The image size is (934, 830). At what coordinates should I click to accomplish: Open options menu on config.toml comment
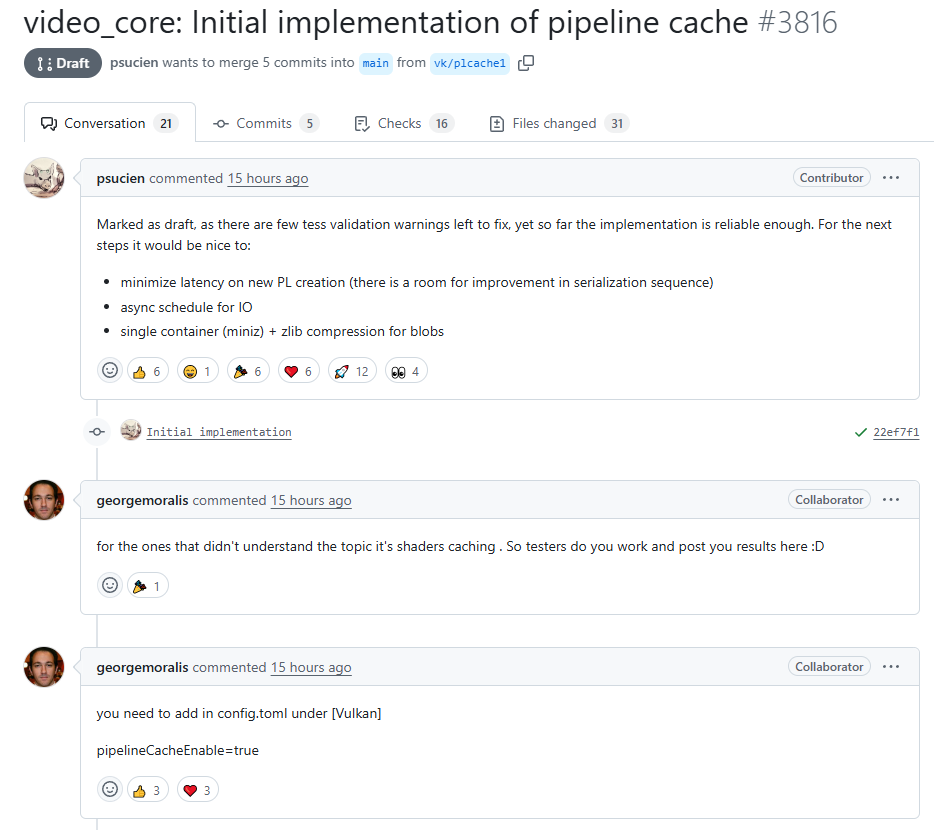891,666
